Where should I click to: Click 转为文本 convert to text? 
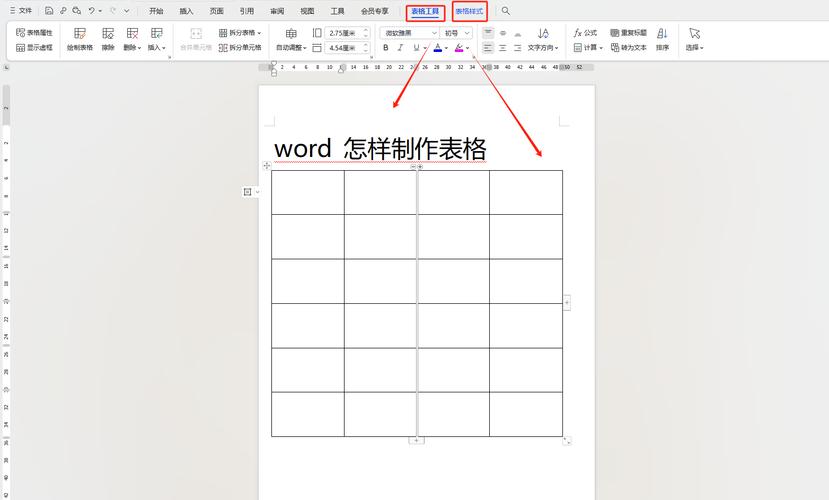pyautogui.click(x=629, y=48)
